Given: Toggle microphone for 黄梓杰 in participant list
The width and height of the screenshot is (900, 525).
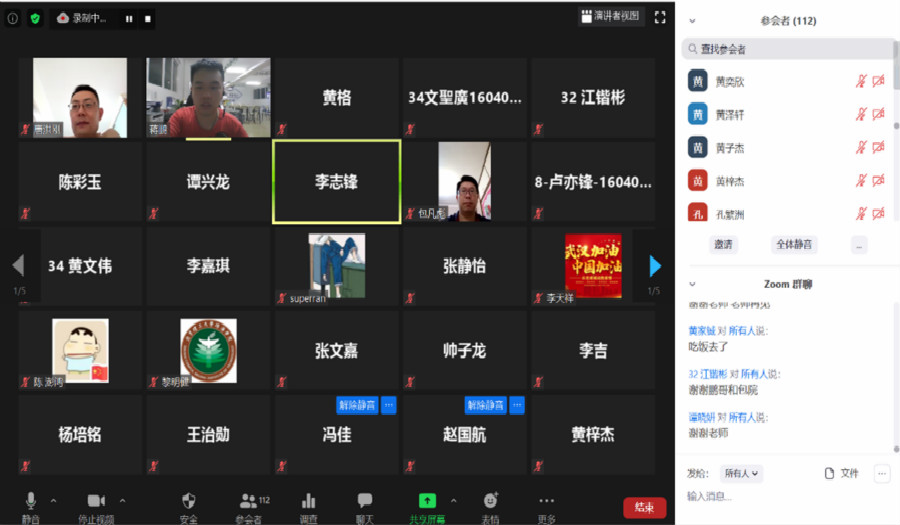Looking at the screenshot, I should 860,181.
